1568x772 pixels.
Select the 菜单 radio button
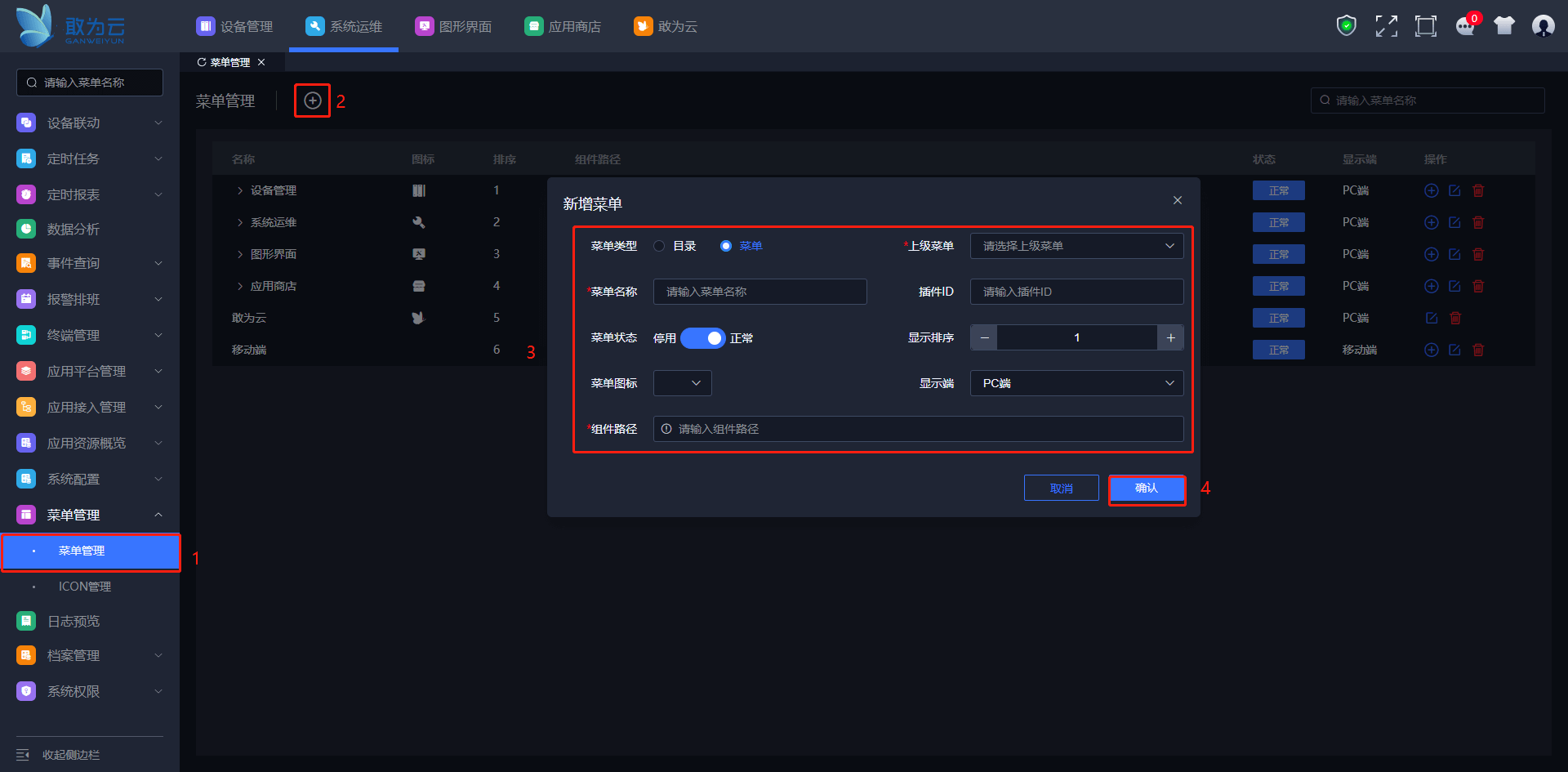coord(726,246)
